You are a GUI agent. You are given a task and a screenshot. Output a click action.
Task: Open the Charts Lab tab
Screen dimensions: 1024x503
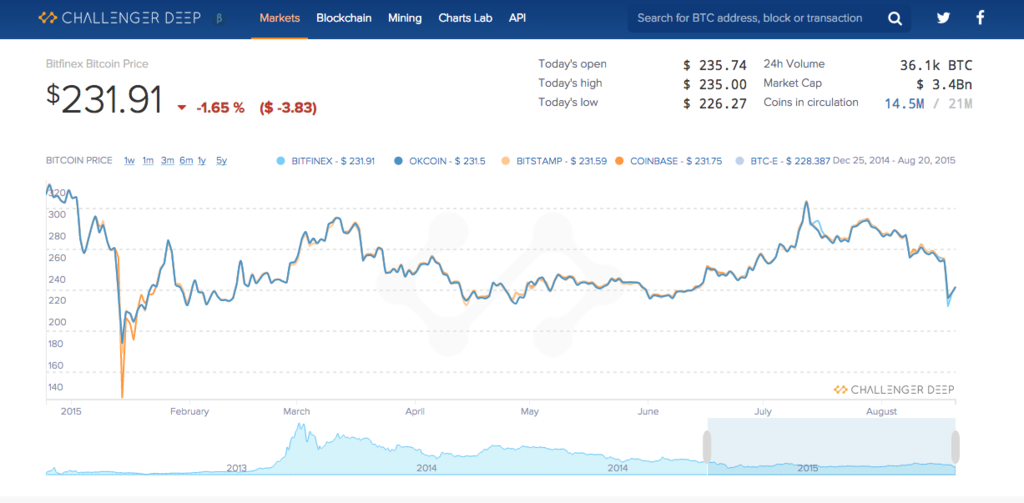[x=465, y=18]
